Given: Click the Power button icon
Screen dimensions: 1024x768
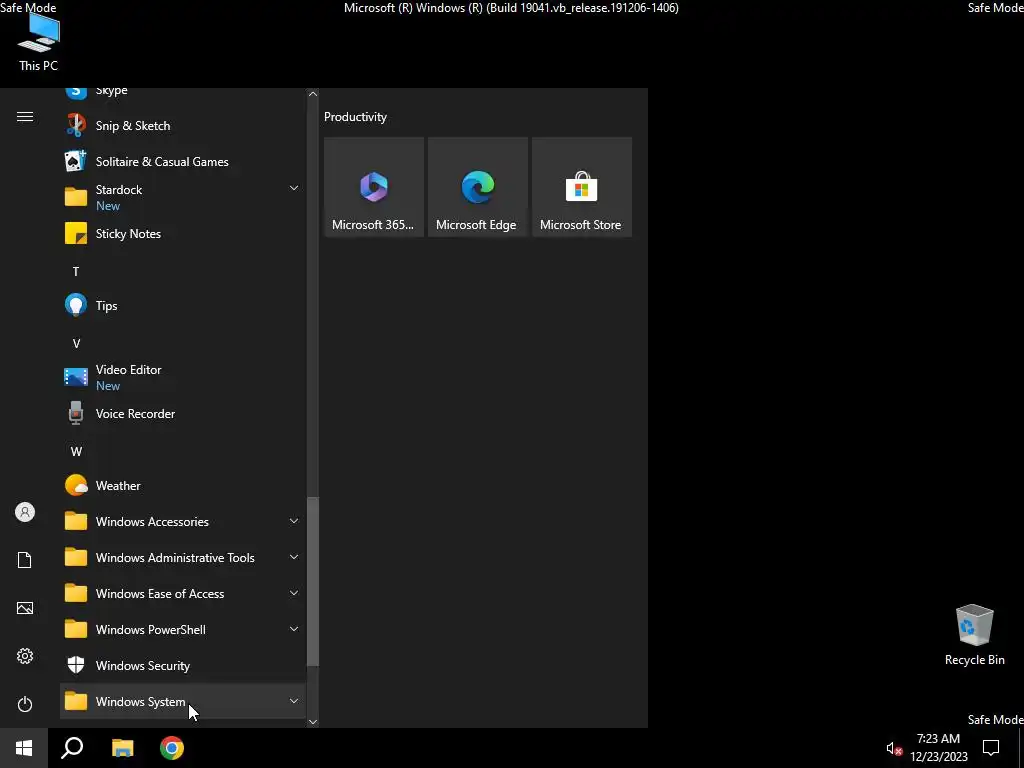Looking at the screenshot, I should click(x=25, y=704).
